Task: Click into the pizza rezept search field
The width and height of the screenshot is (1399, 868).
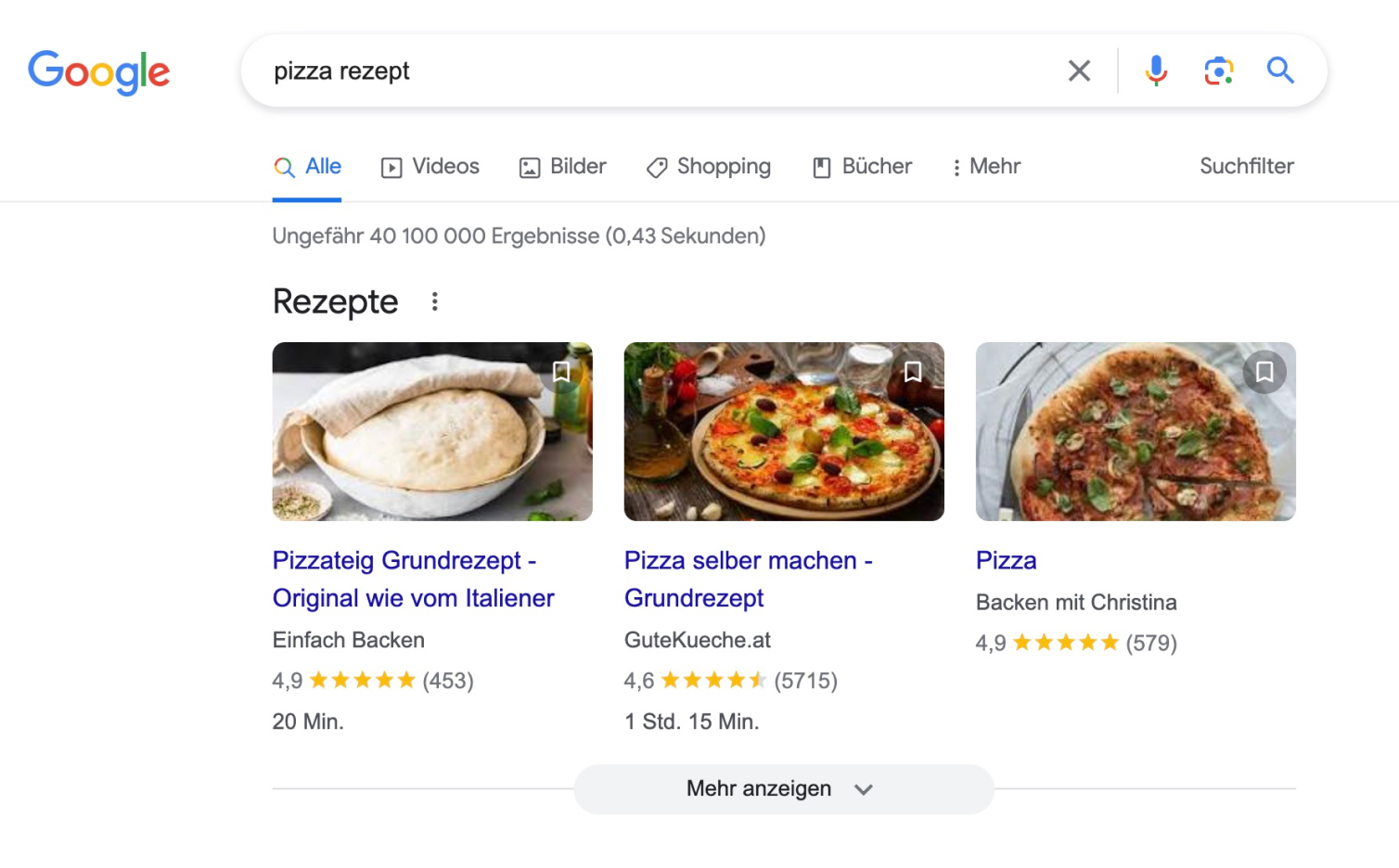Action: click(649, 70)
